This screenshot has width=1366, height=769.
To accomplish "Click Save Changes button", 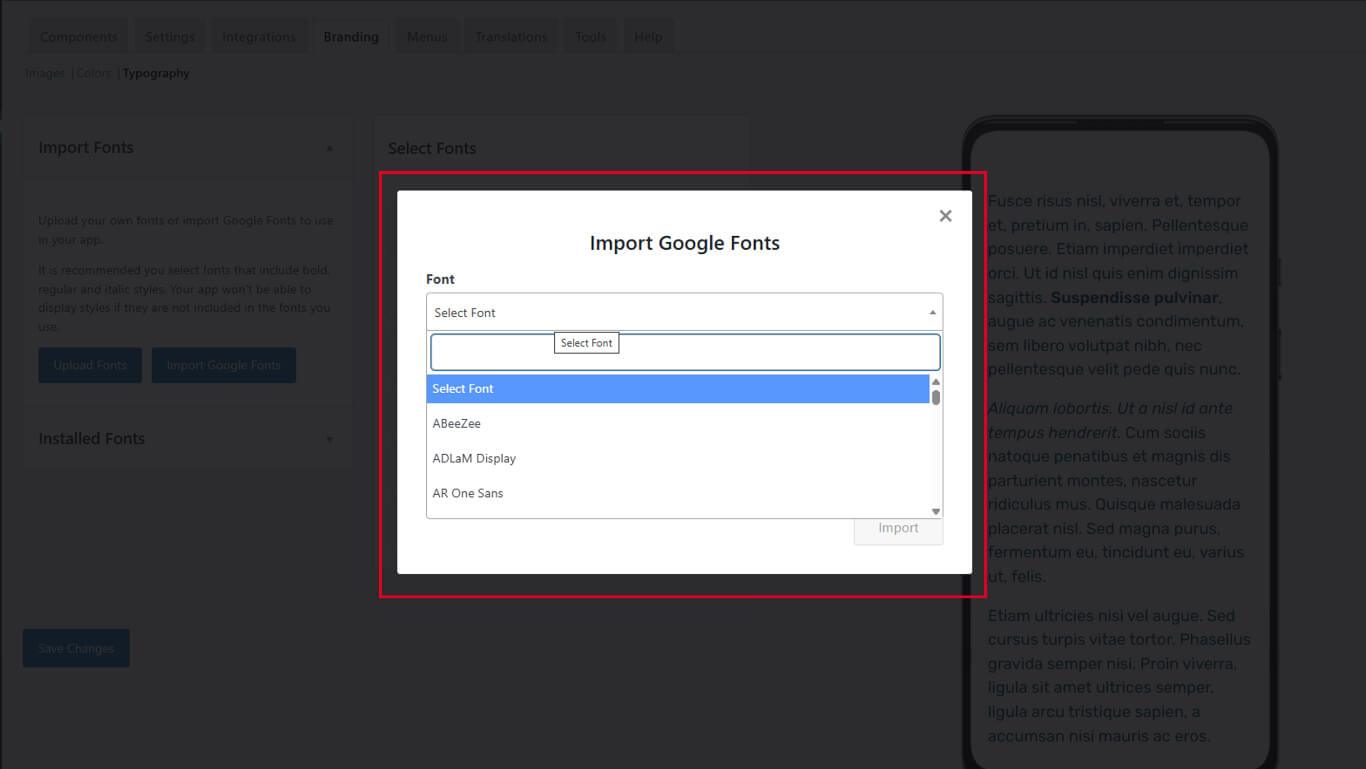I will (76, 648).
